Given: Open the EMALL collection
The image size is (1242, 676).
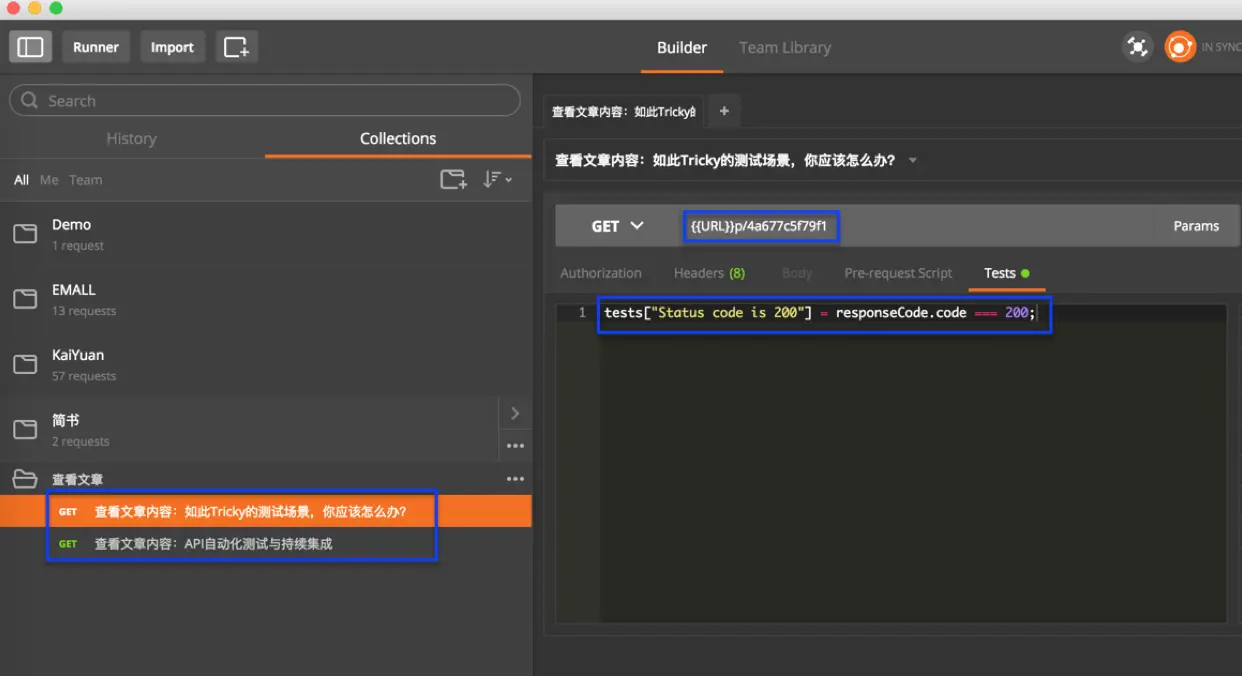Looking at the screenshot, I should click(x=265, y=299).
